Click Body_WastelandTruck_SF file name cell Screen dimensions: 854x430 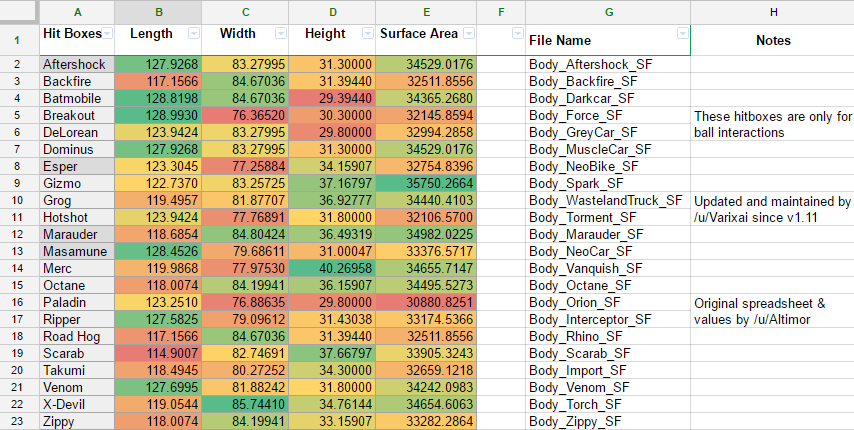(x=608, y=200)
